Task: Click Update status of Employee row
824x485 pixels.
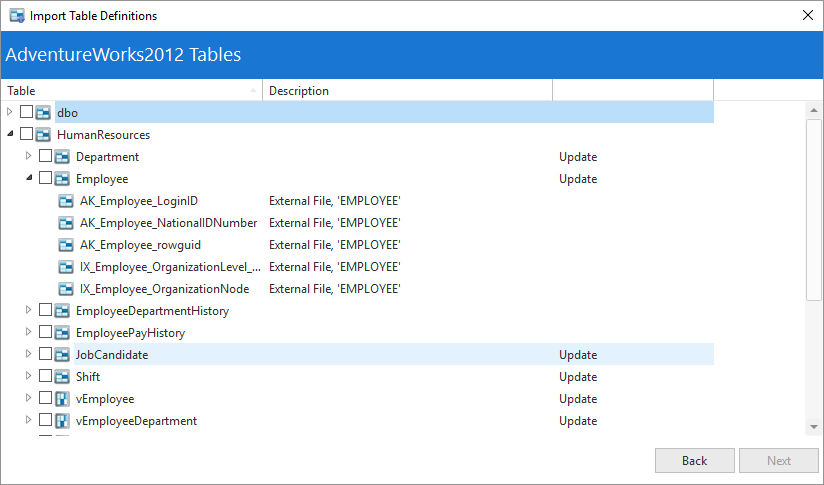Action: coord(578,179)
